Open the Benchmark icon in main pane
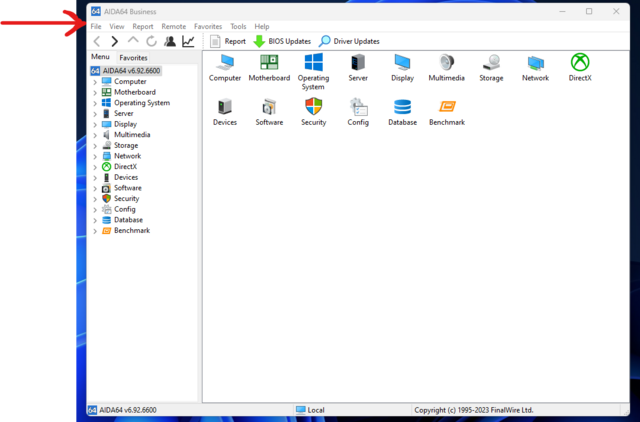This screenshot has height=422, width=640. (448, 108)
